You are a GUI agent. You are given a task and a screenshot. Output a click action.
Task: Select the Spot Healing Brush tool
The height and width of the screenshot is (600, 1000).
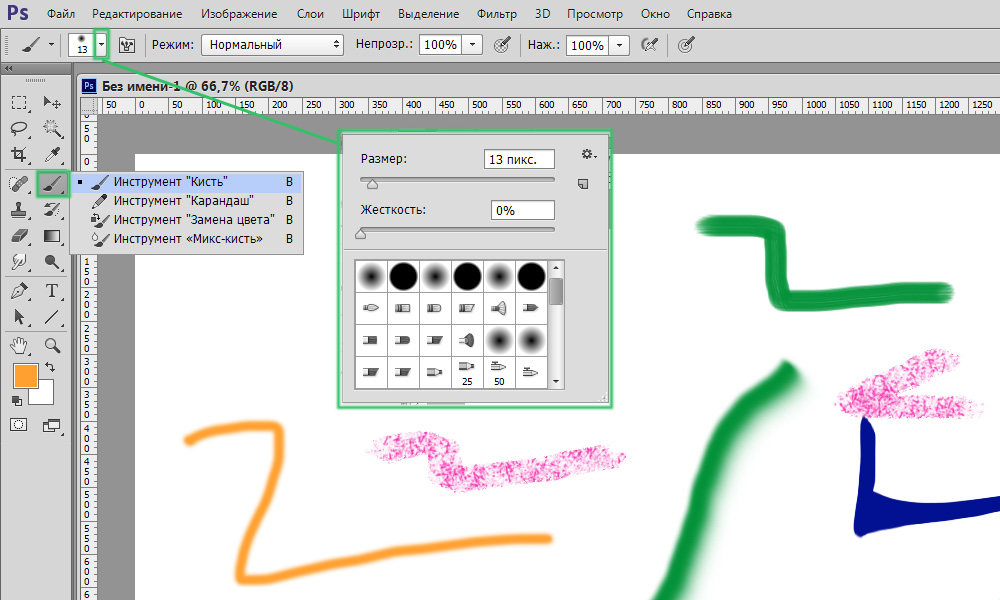coord(19,184)
